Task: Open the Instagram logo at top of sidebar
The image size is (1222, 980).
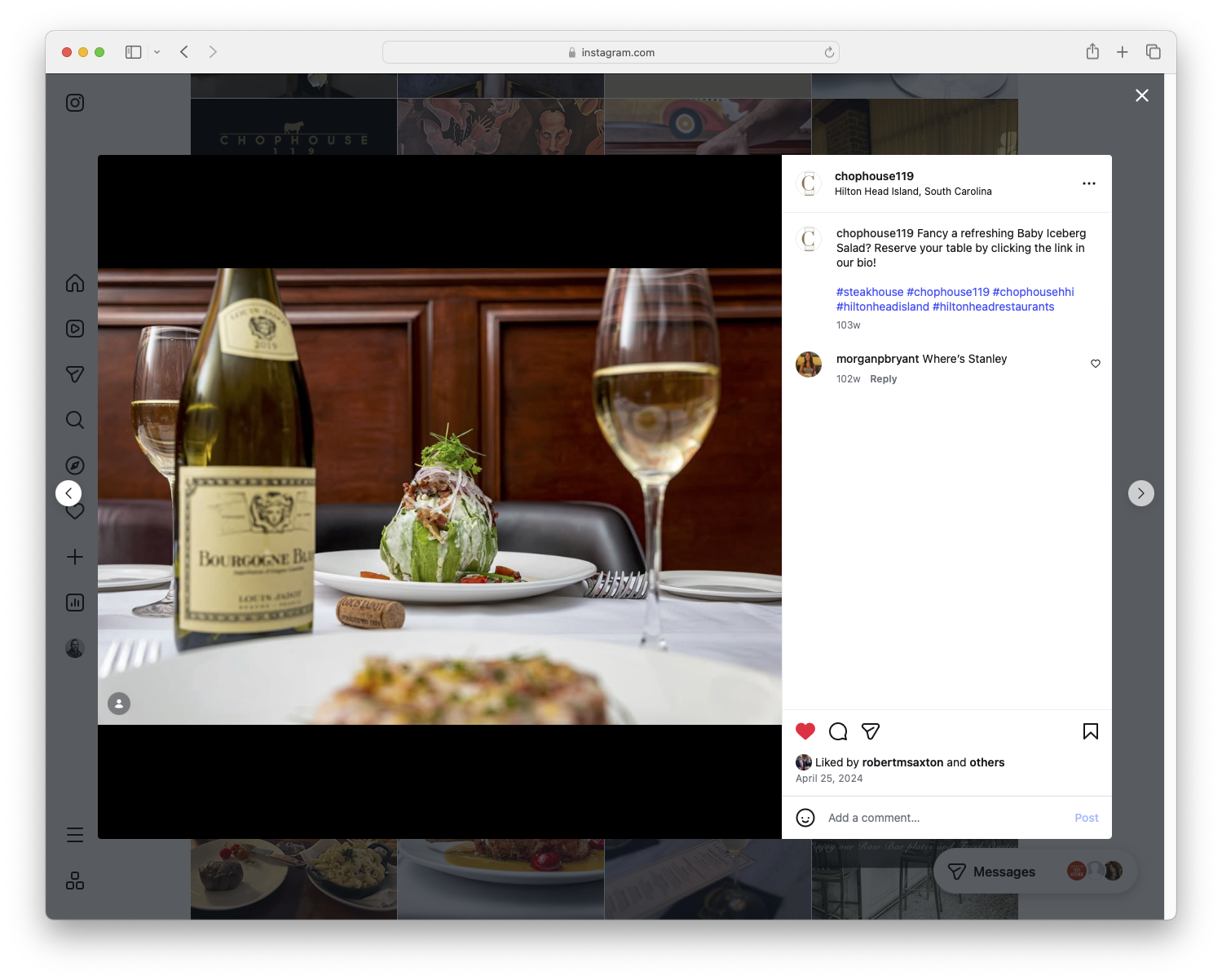Action: (x=74, y=103)
